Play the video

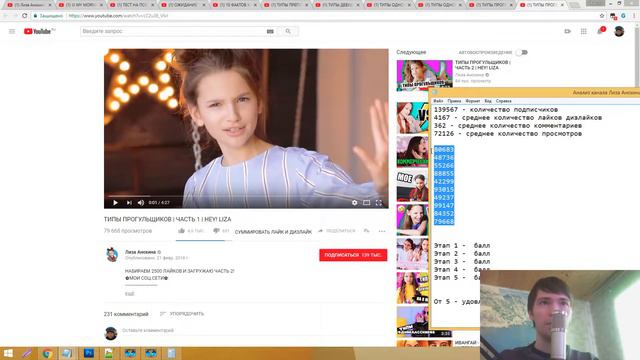point(116,202)
